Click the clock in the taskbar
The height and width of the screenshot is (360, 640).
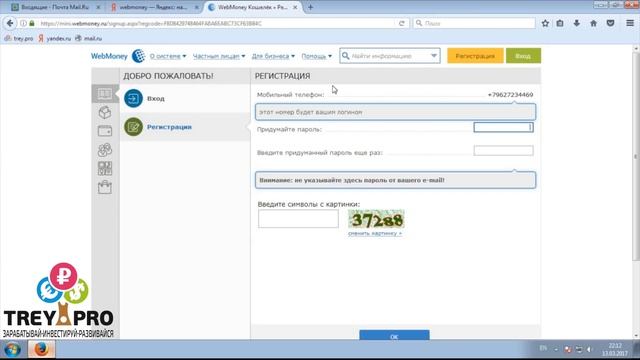[614, 349]
